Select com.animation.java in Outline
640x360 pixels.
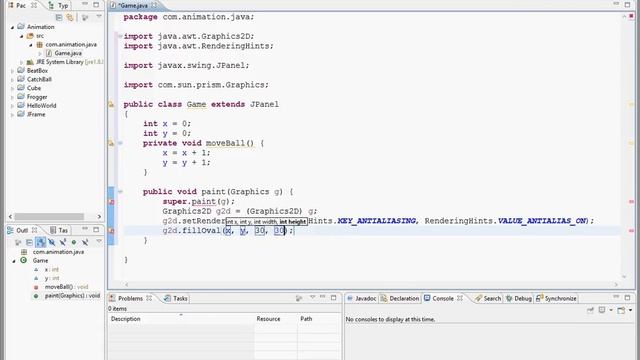58,252
